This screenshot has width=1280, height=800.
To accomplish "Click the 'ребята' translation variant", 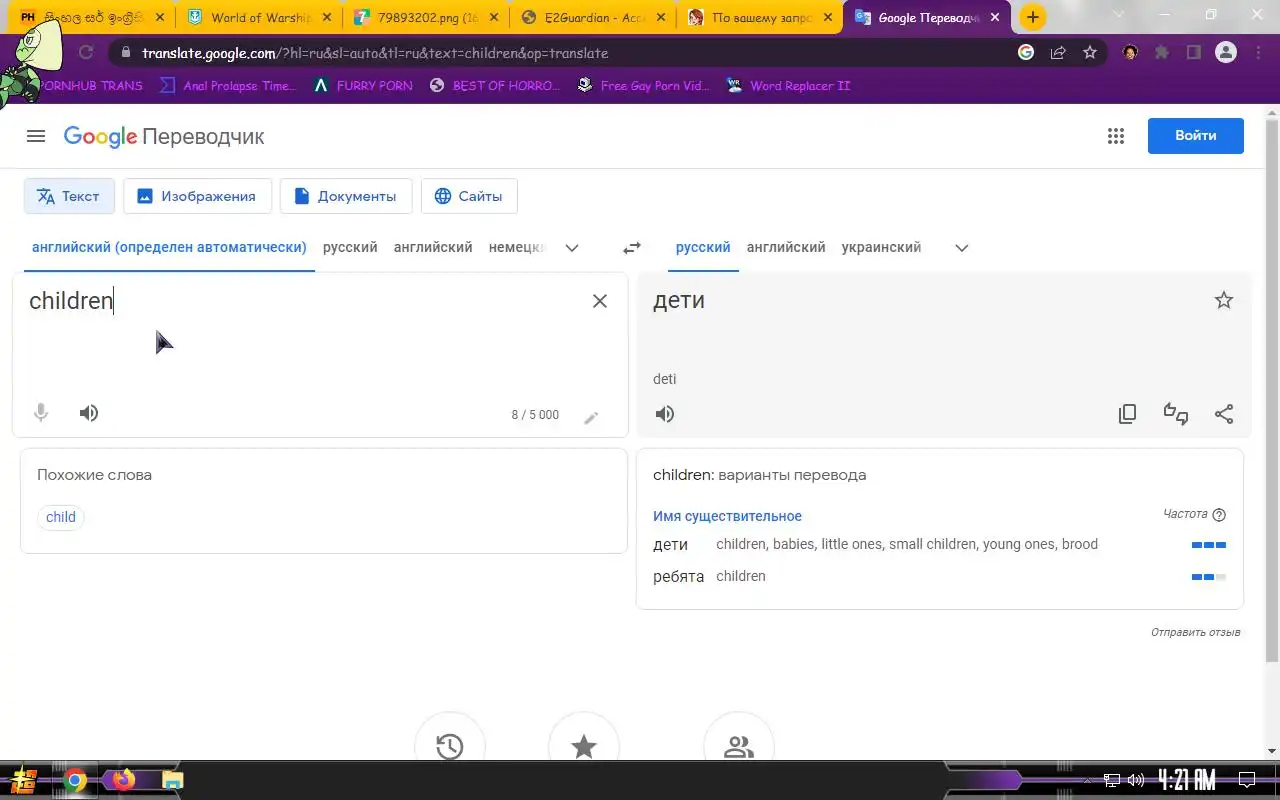I will point(679,576).
